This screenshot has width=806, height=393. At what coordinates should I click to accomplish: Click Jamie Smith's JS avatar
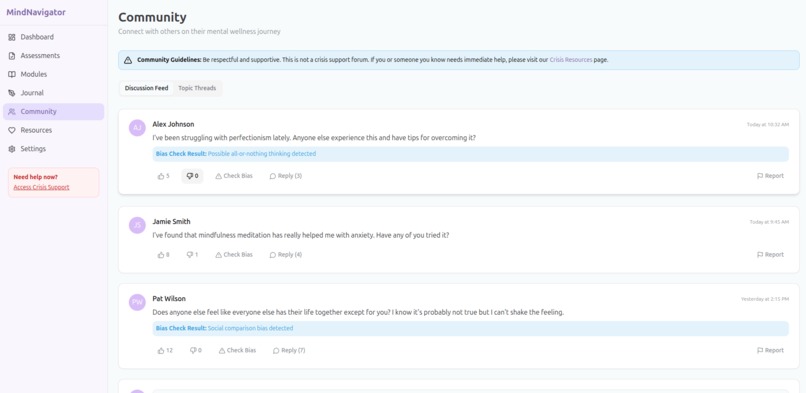click(137, 225)
